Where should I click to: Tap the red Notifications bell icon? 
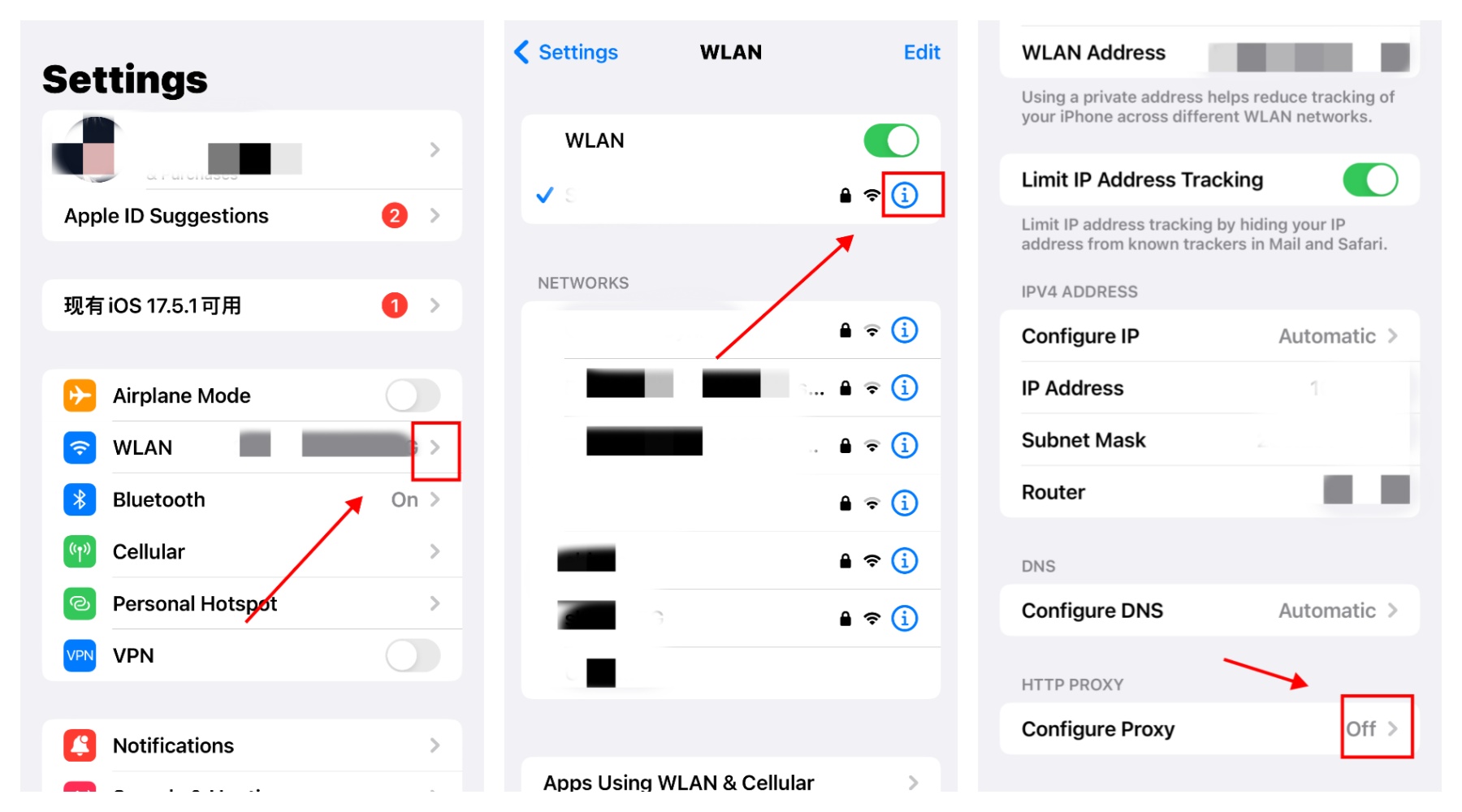80,745
